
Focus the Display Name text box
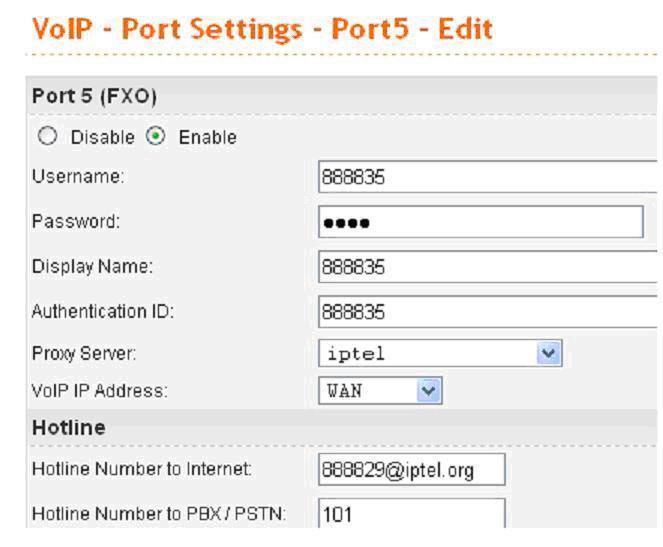pyautogui.click(x=488, y=267)
